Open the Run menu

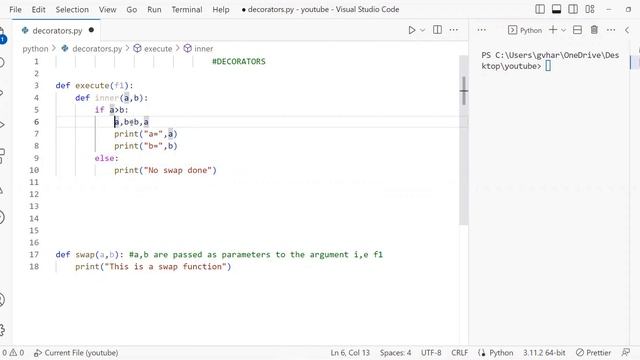(154, 9)
